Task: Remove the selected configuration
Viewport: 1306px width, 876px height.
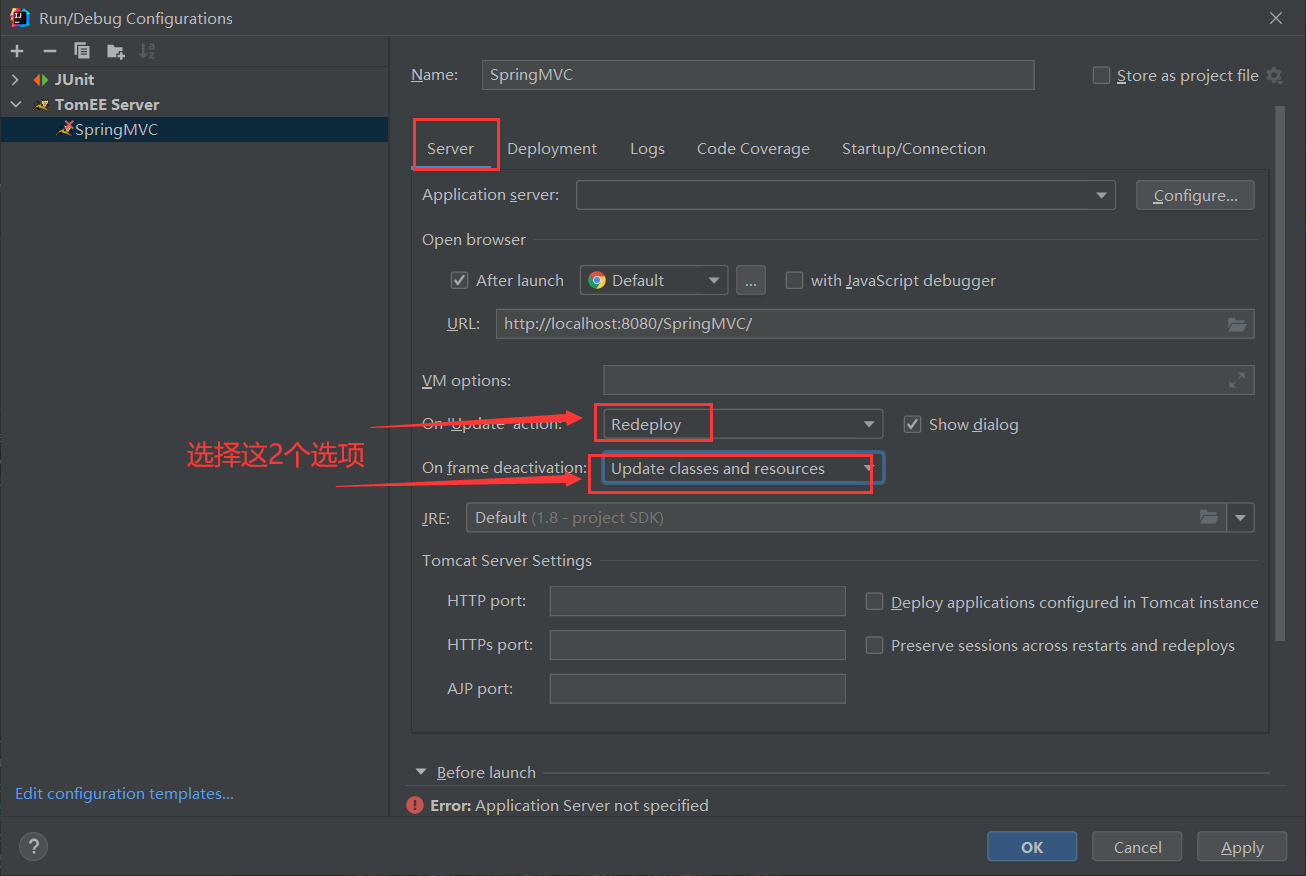Action: pyautogui.click(x=50, y=51)
